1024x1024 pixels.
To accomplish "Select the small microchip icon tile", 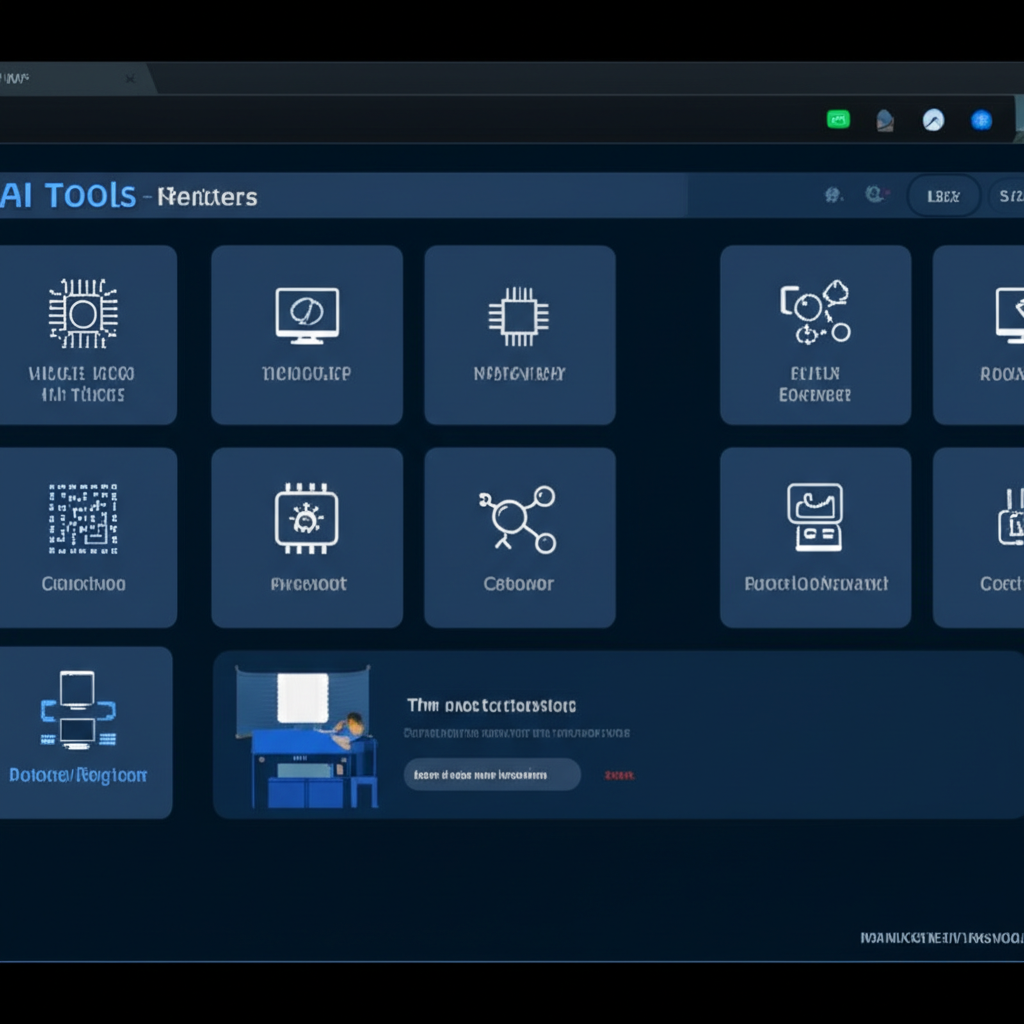I will click(x=519, y=335).
